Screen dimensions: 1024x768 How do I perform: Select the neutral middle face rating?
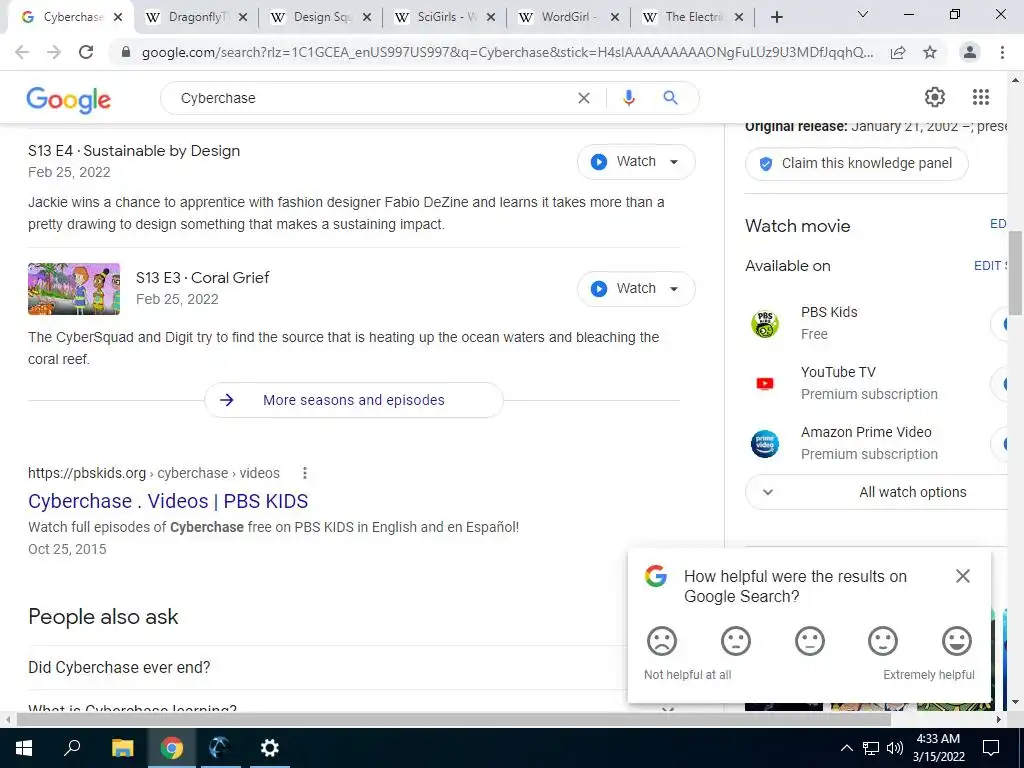[809, 641]
